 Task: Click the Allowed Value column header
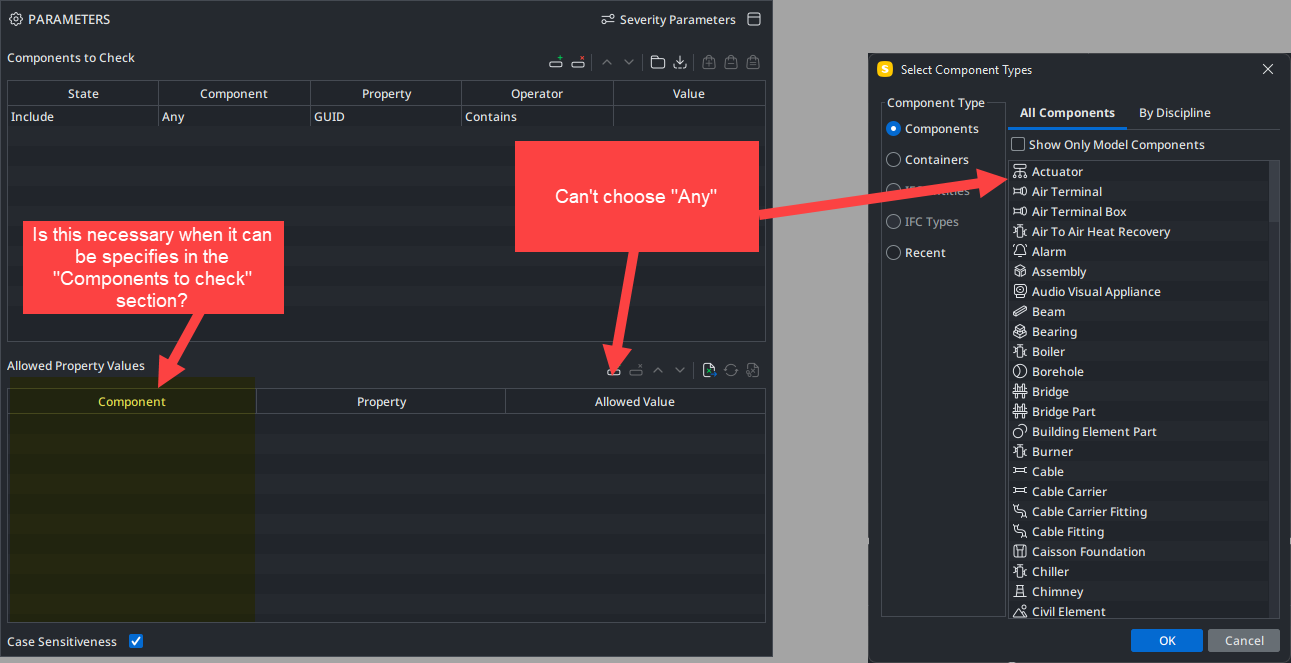pyautogui.click(x=635, y=402)
